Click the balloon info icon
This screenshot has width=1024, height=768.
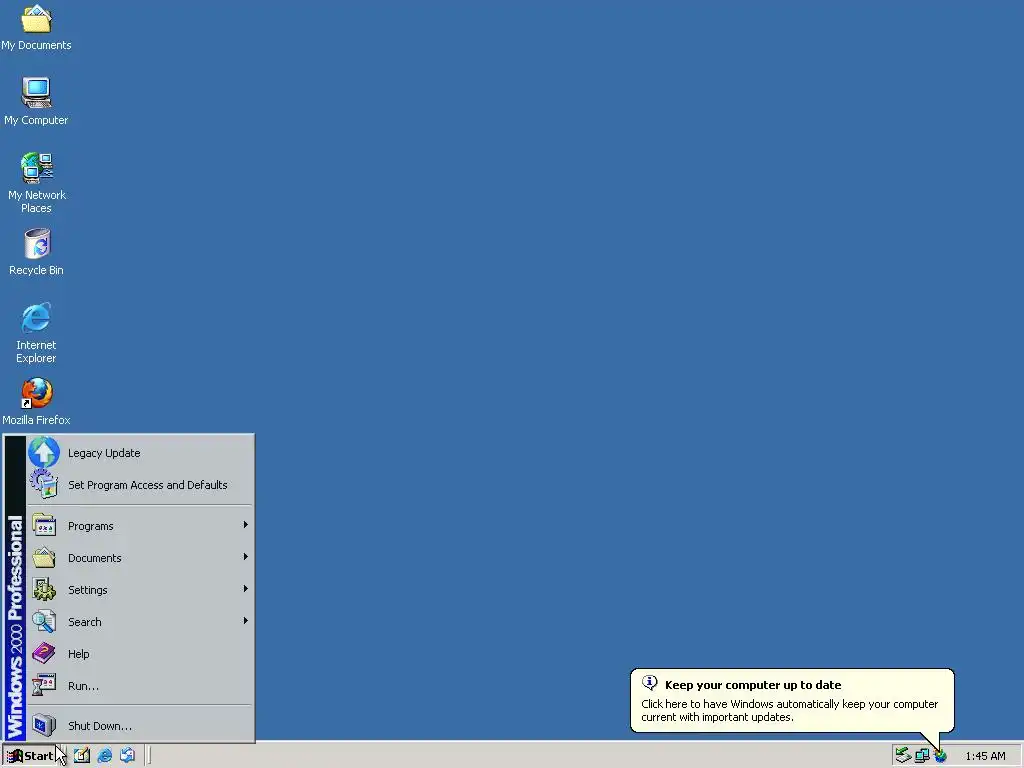650,682
